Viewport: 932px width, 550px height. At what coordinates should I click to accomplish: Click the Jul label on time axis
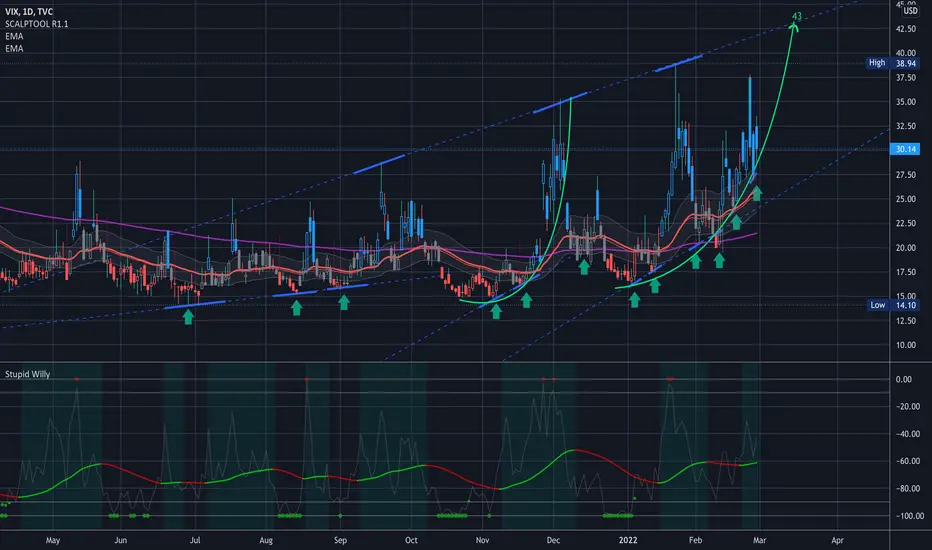(194, 540)
